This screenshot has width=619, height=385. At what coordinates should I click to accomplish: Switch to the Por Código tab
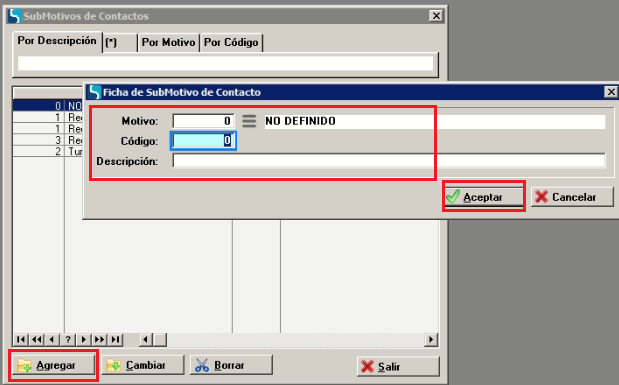(x=231, y=43)
